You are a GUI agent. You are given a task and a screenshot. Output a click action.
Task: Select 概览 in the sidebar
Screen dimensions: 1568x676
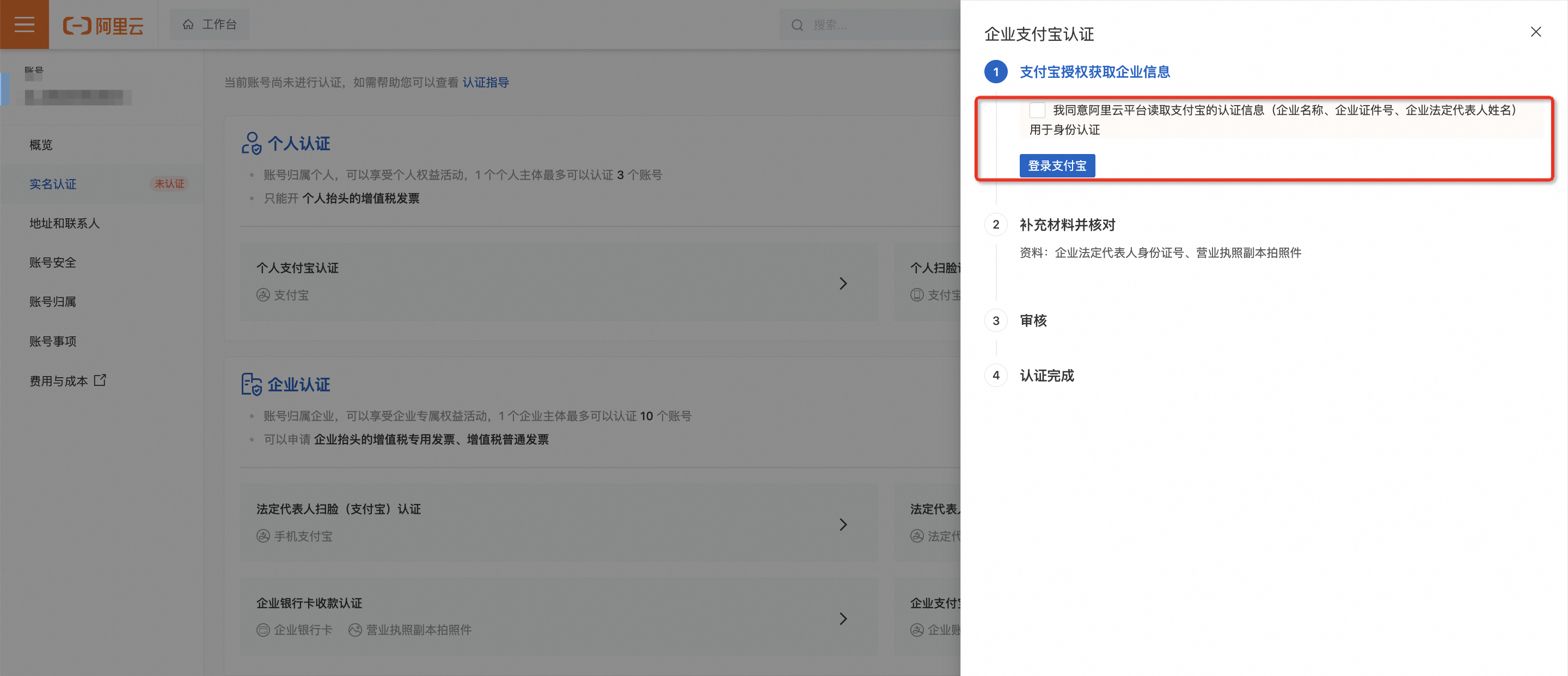click(x=41, y=145)
